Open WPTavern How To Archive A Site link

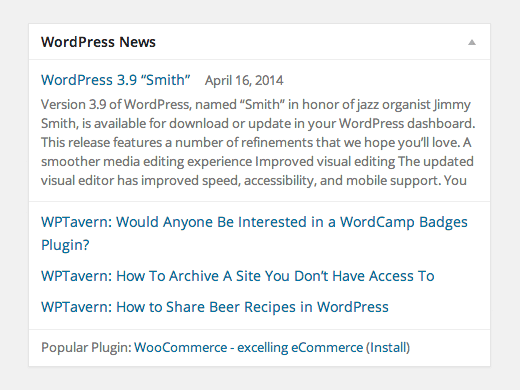click(238, 276)
